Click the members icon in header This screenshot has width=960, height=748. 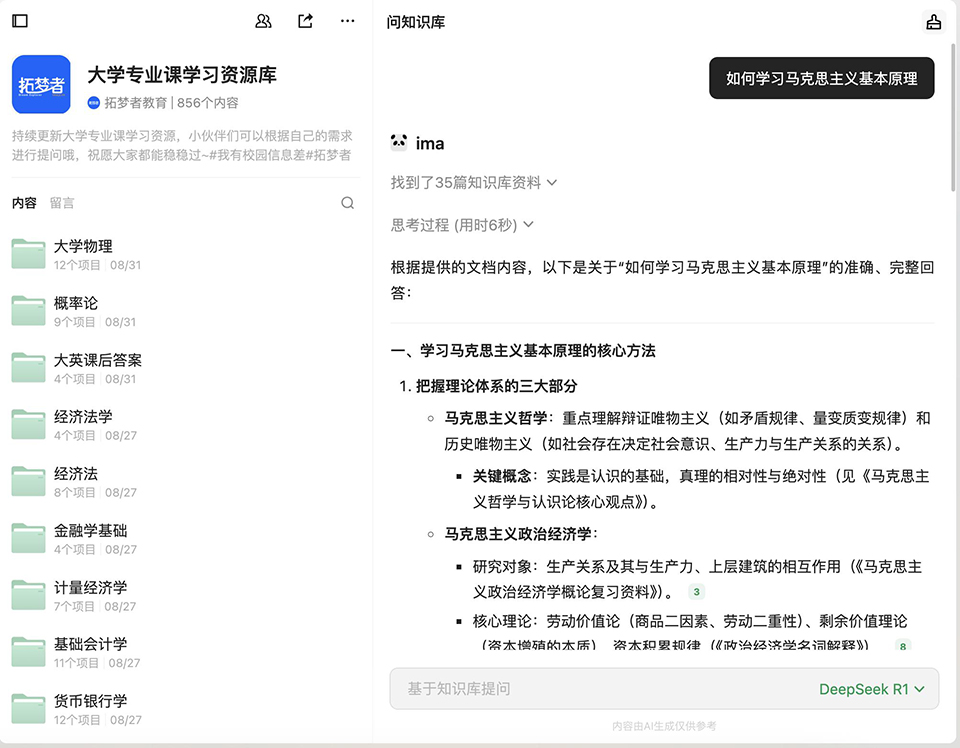click(x=263, y=21)
